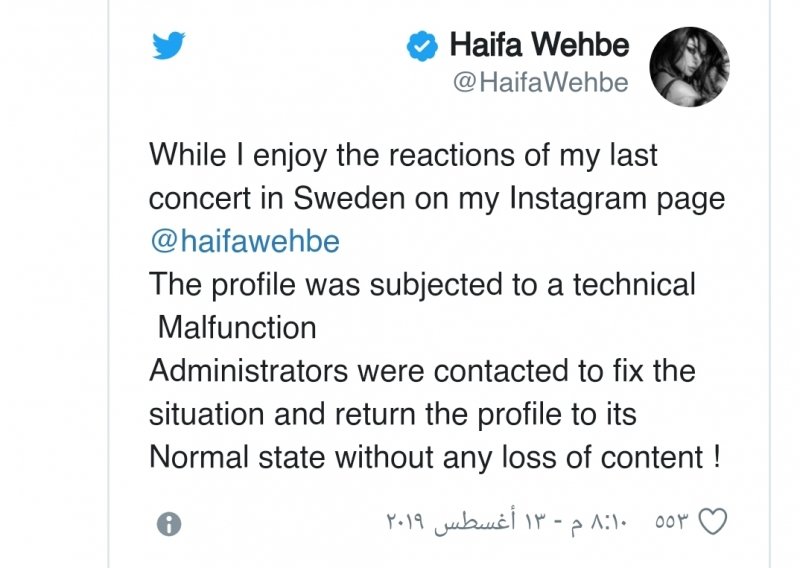Click the Haifa Wehbe display name
The width and height of the screenshot is (800, 568).
[539, 45]
